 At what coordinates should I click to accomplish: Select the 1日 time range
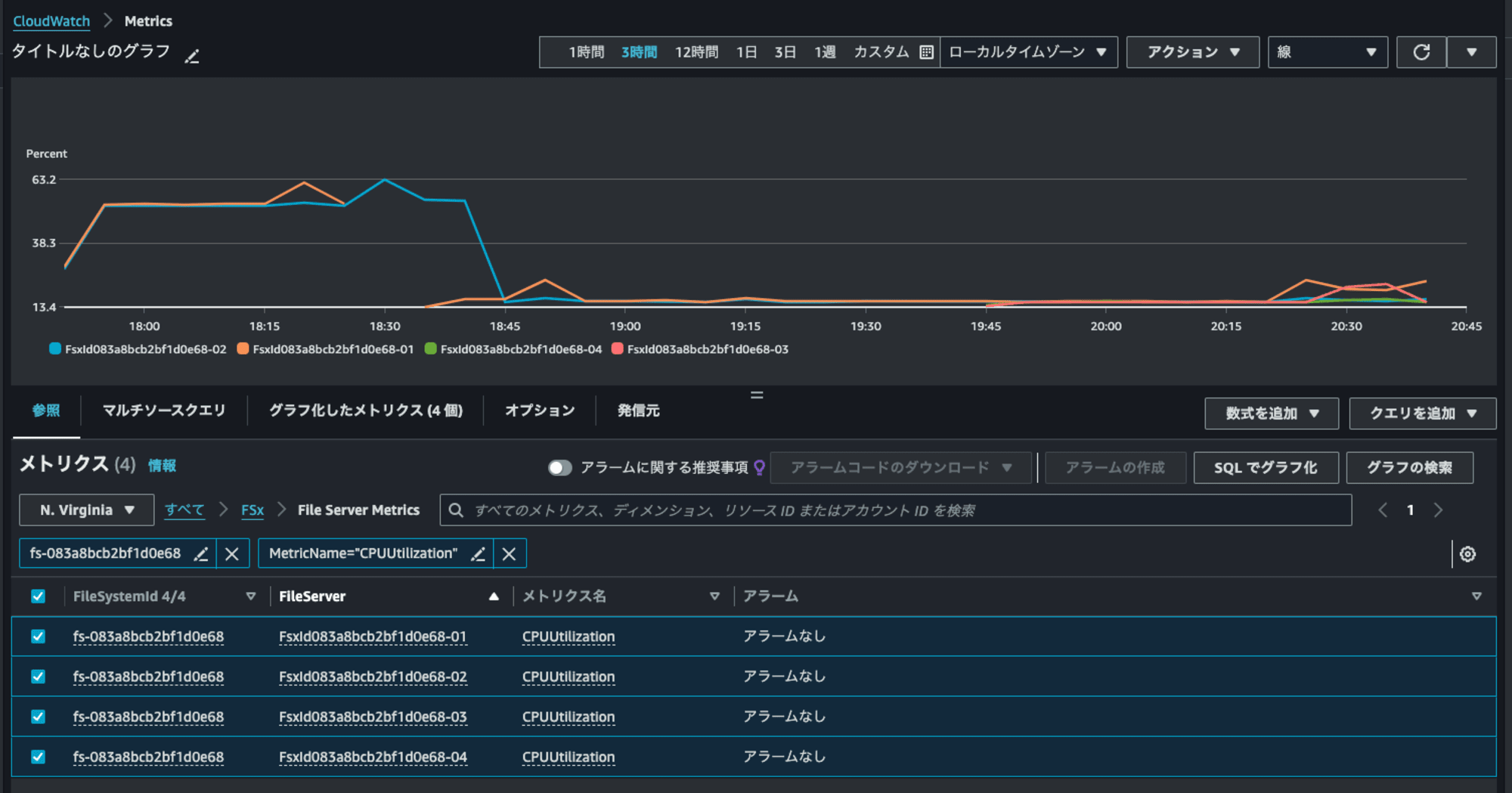747,52
